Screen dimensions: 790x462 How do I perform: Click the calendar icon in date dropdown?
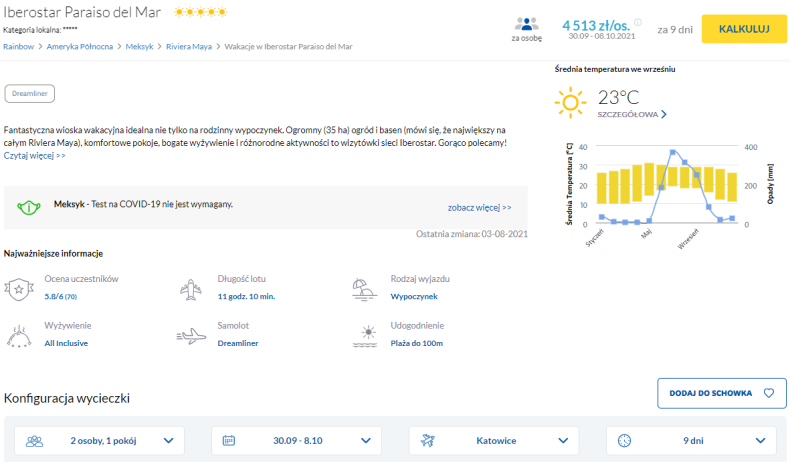click(x=229, y=441)
